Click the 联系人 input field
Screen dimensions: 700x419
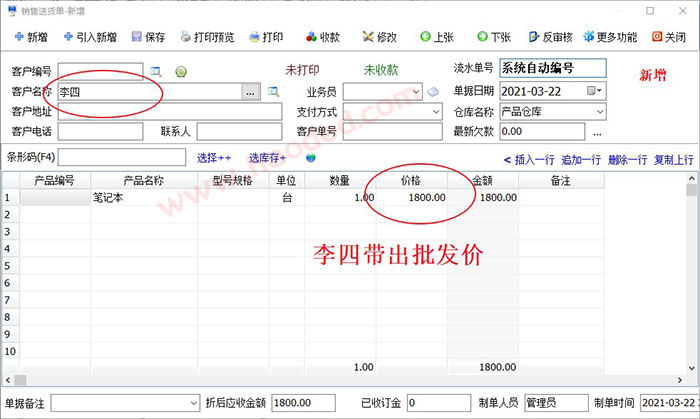pos(239,132)
